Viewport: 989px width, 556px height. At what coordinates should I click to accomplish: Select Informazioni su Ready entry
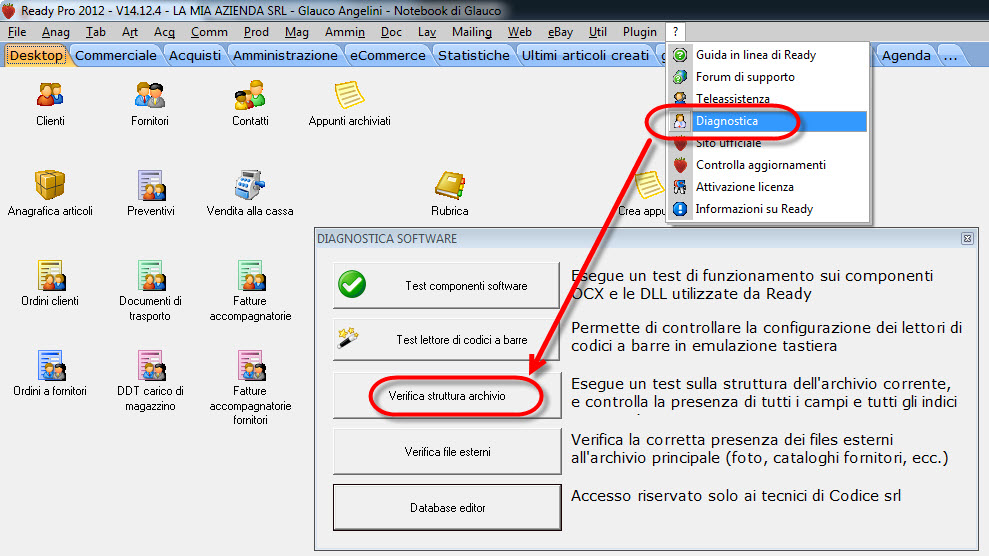[768, 209]
